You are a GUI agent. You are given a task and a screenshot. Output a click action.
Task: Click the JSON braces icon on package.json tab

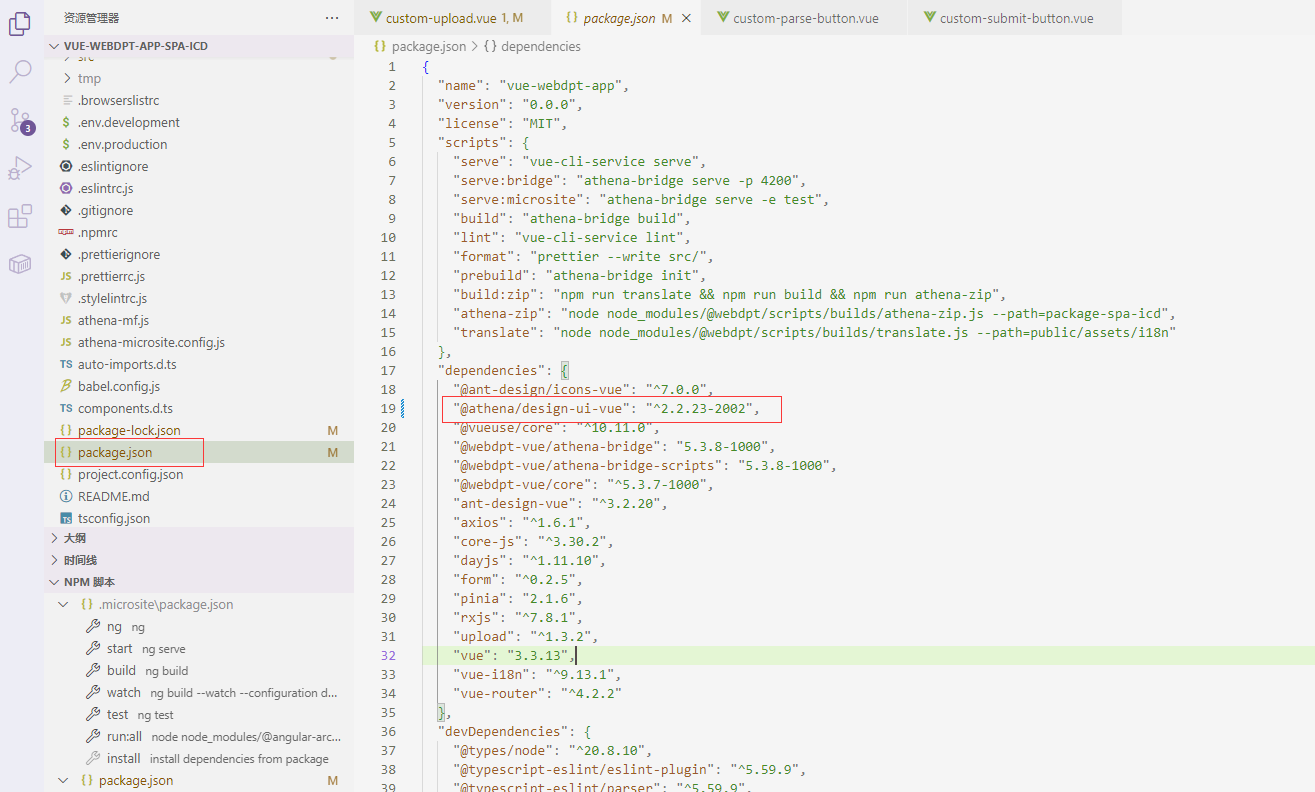[x=571, y=18]
